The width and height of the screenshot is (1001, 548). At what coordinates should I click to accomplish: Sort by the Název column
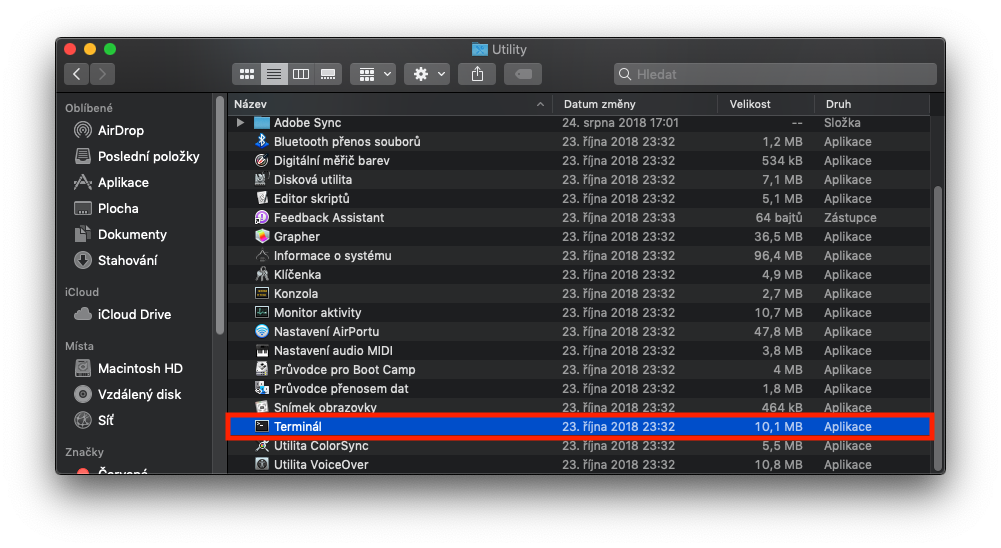(390, 104)
